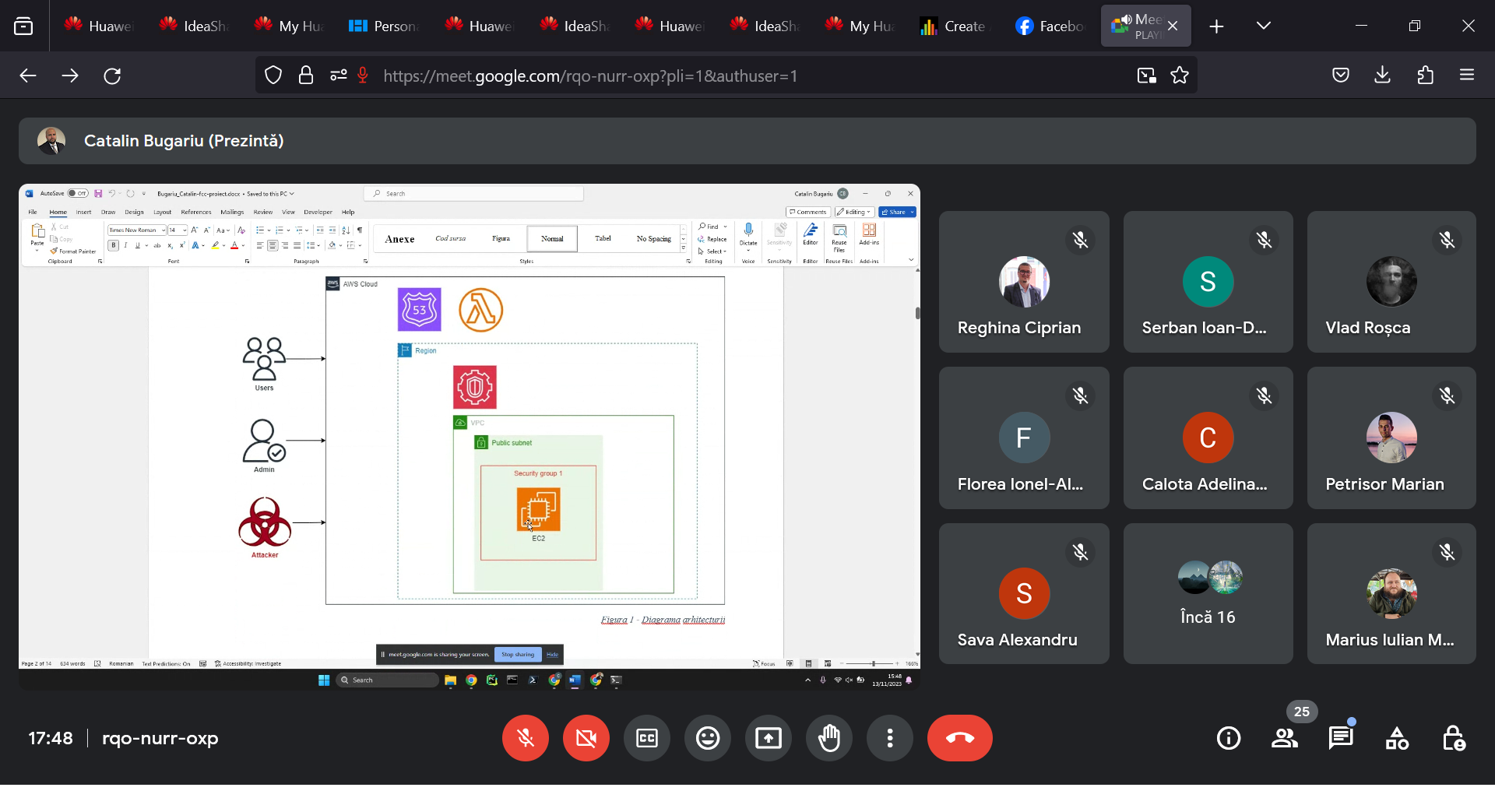This screenshot has height=812, width=1495.
Task: Unmute the microphone
Action: click(526, 738)
